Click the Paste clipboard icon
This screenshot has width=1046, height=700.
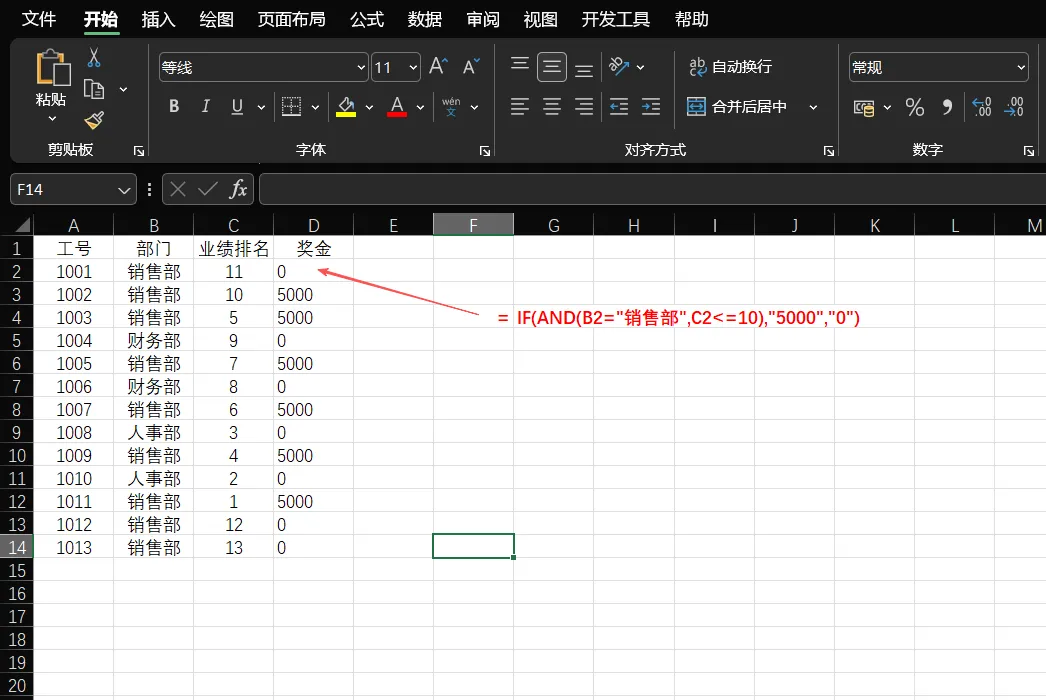click(x=53, y=67)
